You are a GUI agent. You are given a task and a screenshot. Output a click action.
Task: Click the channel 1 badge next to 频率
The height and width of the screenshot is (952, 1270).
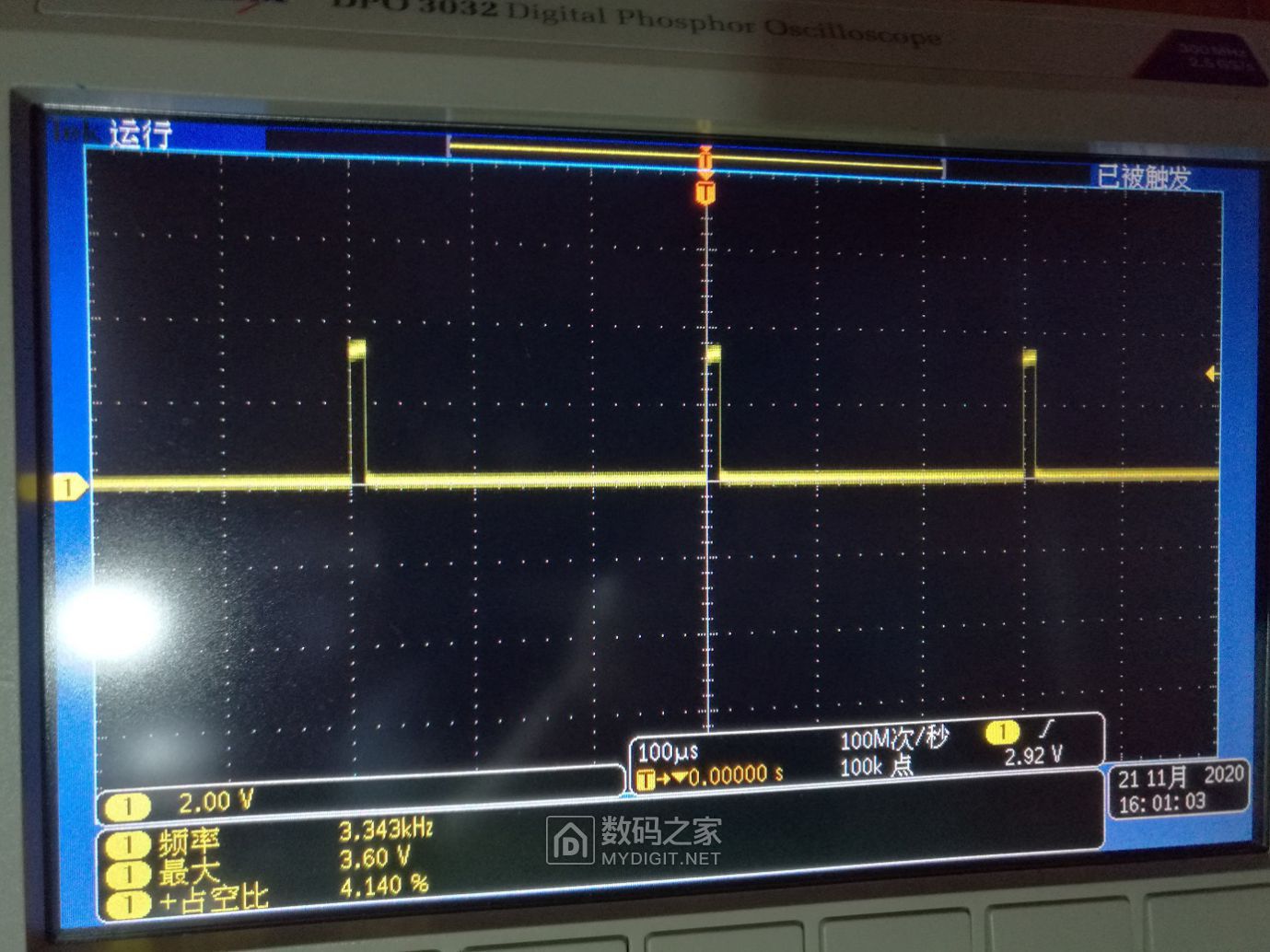(127, 845)
